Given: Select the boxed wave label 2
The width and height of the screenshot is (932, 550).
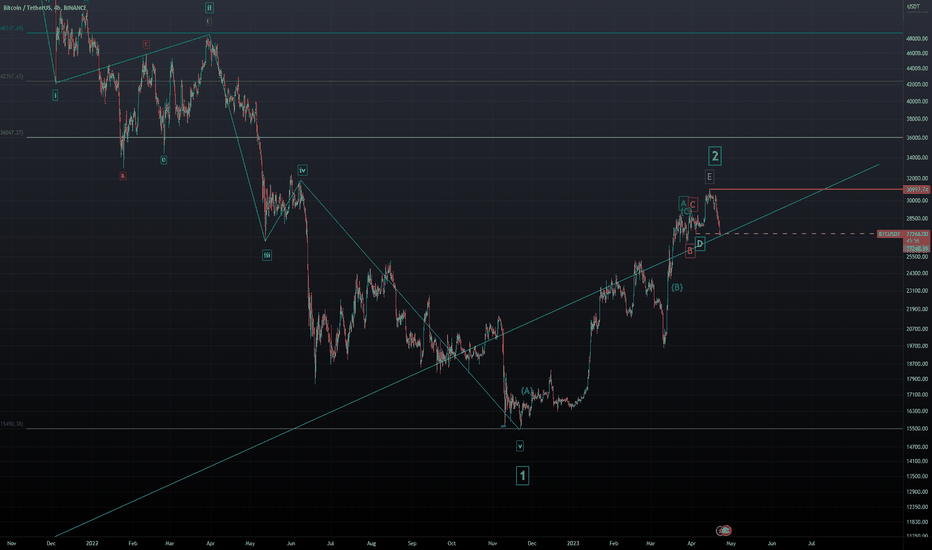Looking at the screenshot, I should pyautogui.click(x=715, y=156).
